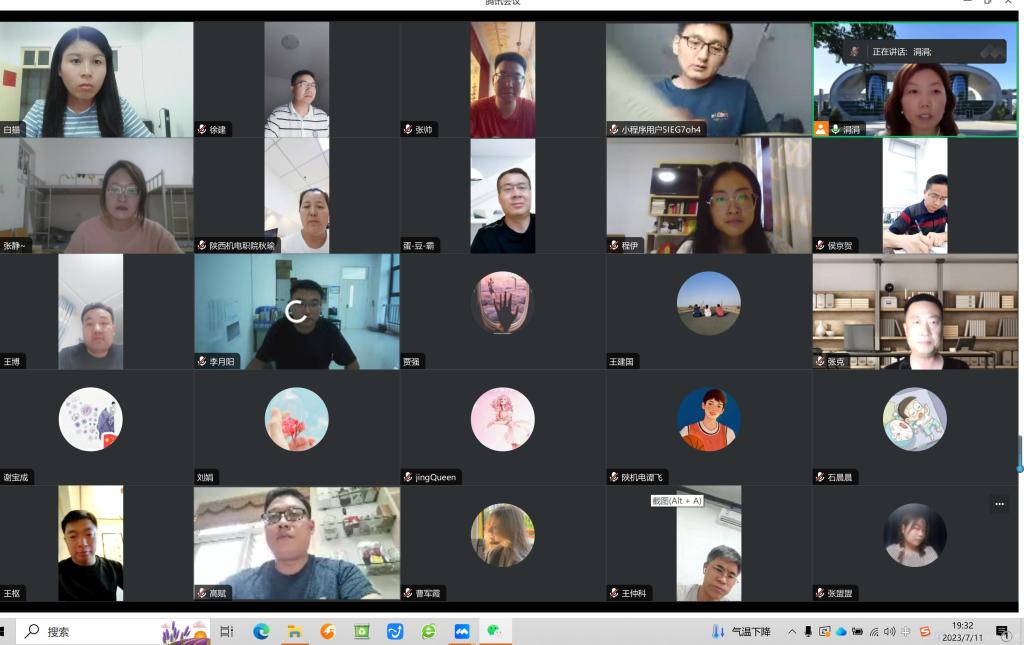Click the muted mic icon beside 徐建
The height and width of the screenshot is (645, 1024).
pyautogui.click(x=202, y=129)
